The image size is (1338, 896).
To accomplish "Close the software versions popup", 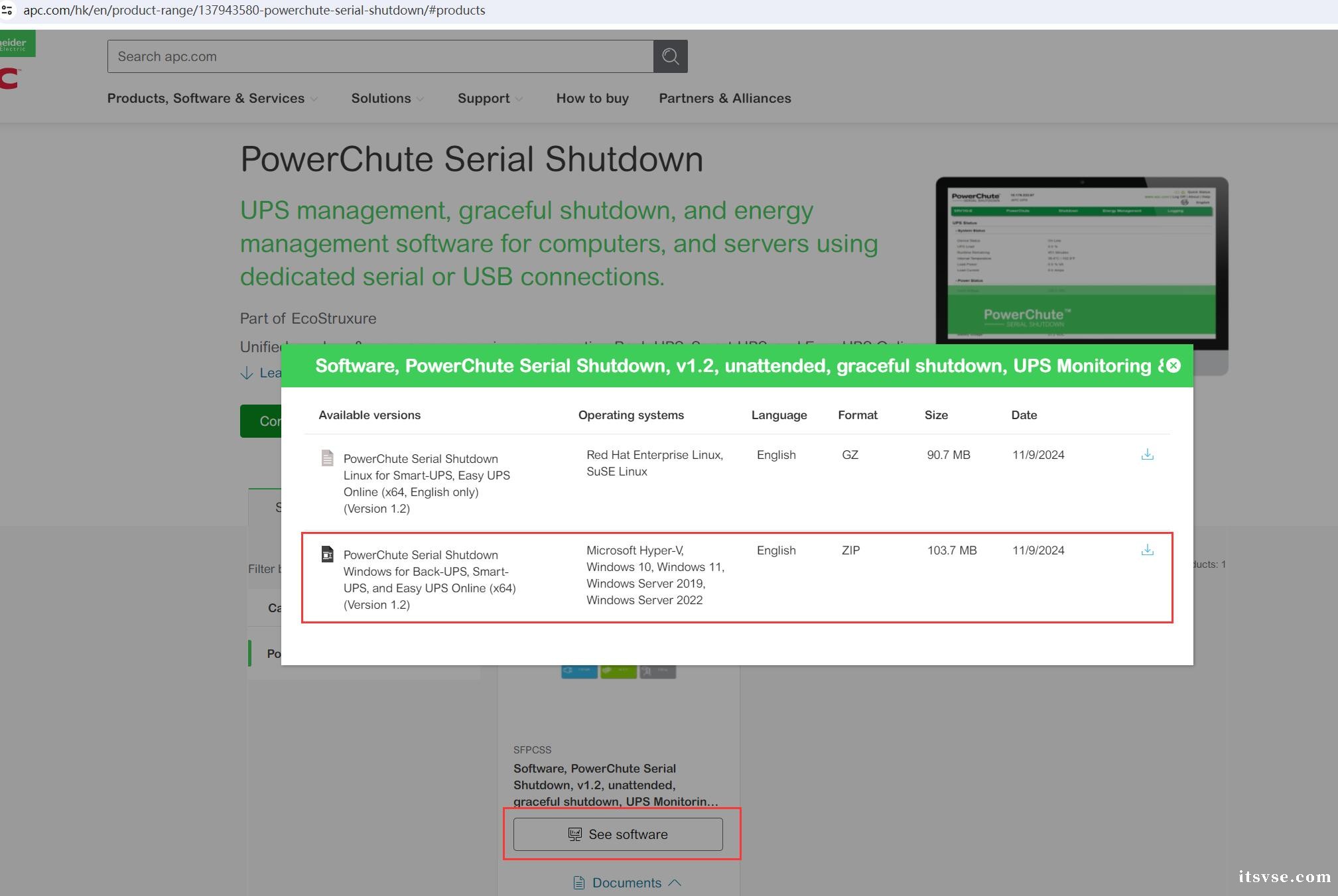I will point(1173,365).
